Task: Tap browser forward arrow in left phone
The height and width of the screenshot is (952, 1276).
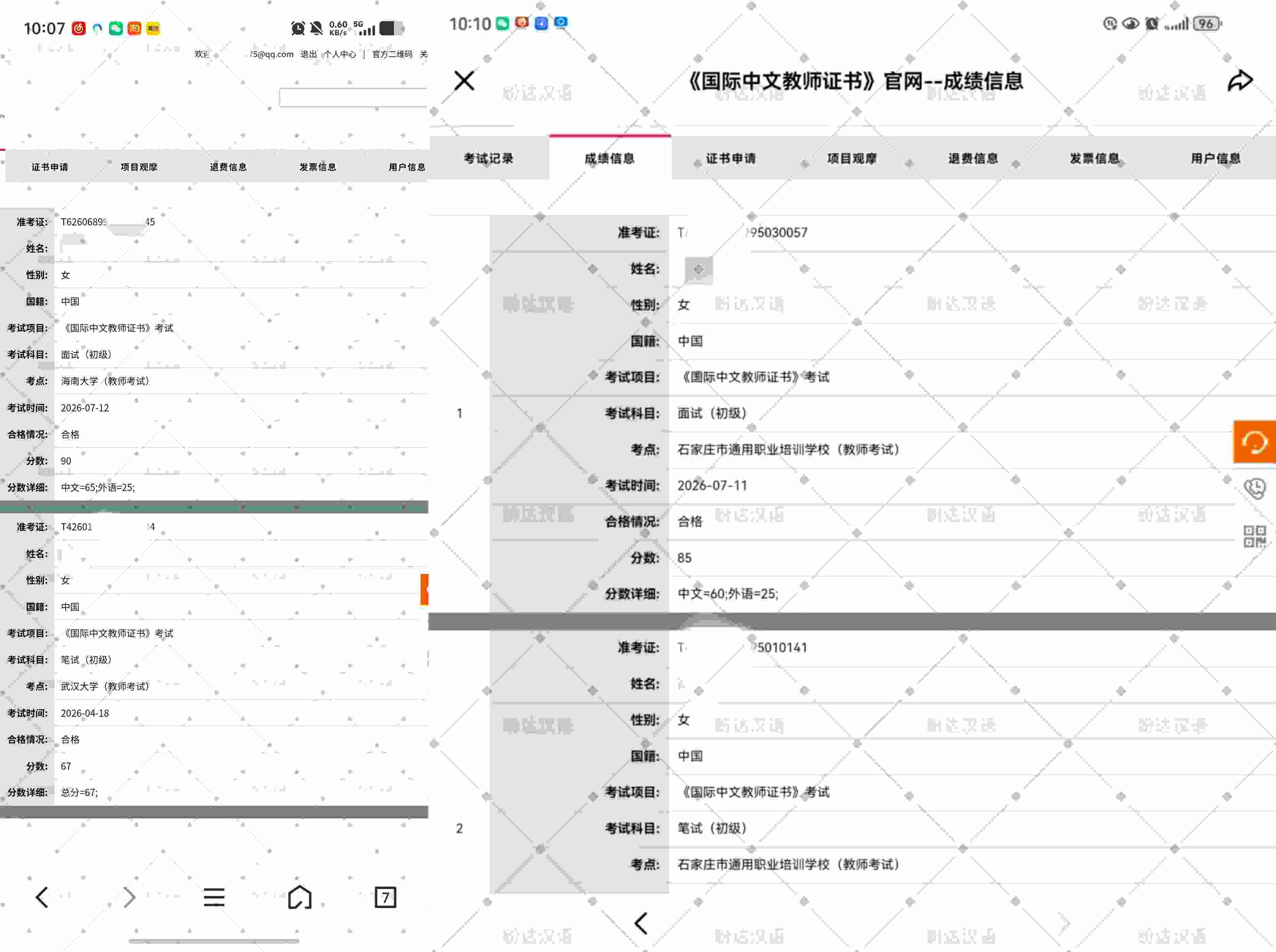Action: (129, 897)
